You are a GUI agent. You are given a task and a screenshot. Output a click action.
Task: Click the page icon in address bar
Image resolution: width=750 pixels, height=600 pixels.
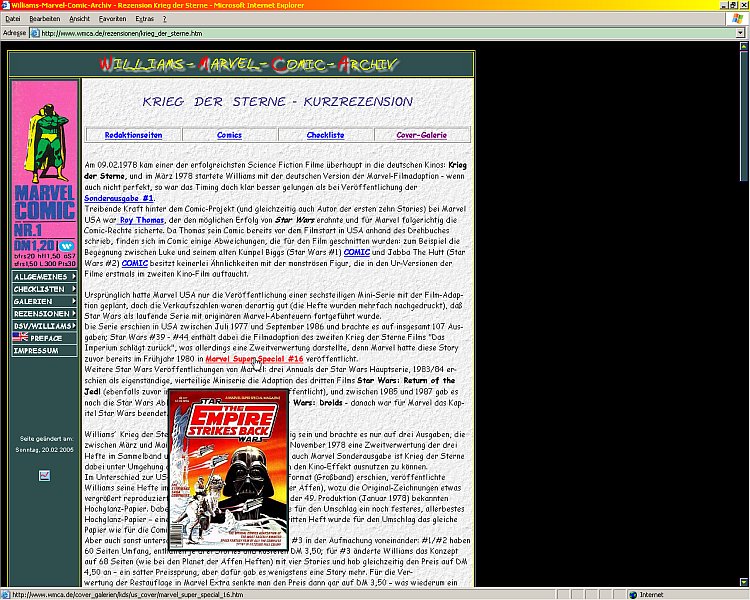35,33
